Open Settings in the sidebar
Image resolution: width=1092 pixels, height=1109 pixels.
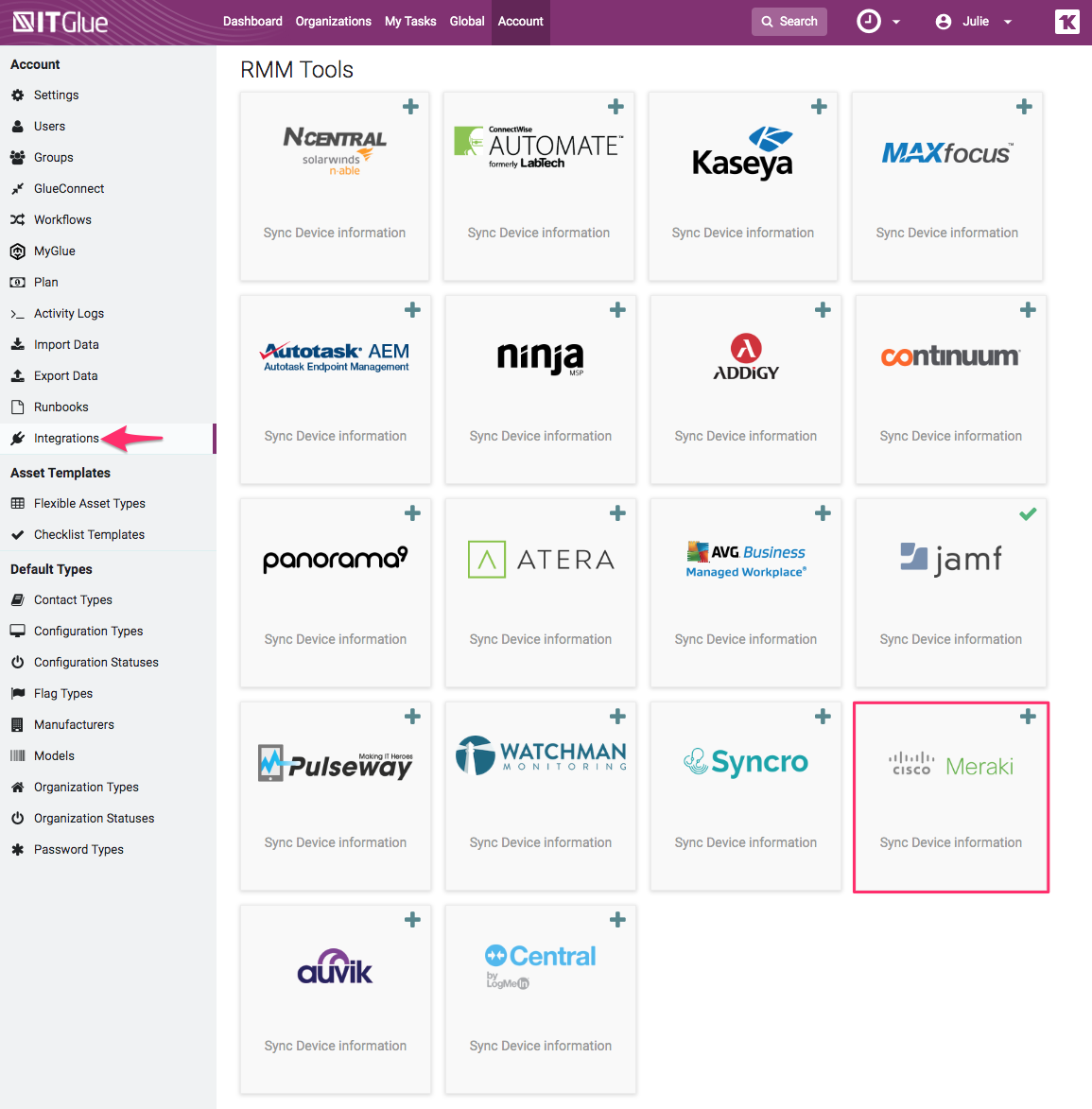(x=56, y=95)
